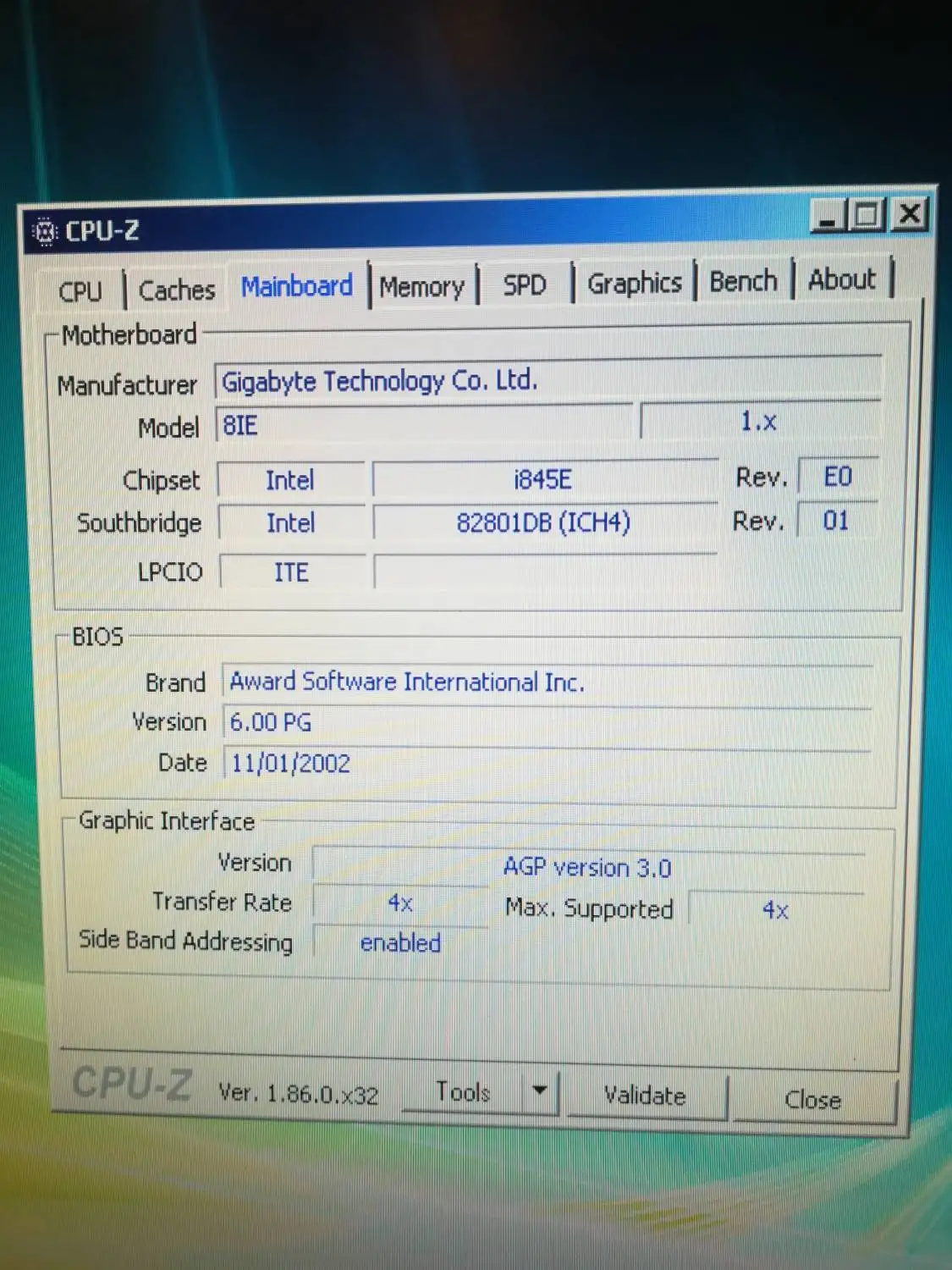The image size is (952, 1270).
Task: Click the empty LPCIO model field
Action: [x=545, y=571]
